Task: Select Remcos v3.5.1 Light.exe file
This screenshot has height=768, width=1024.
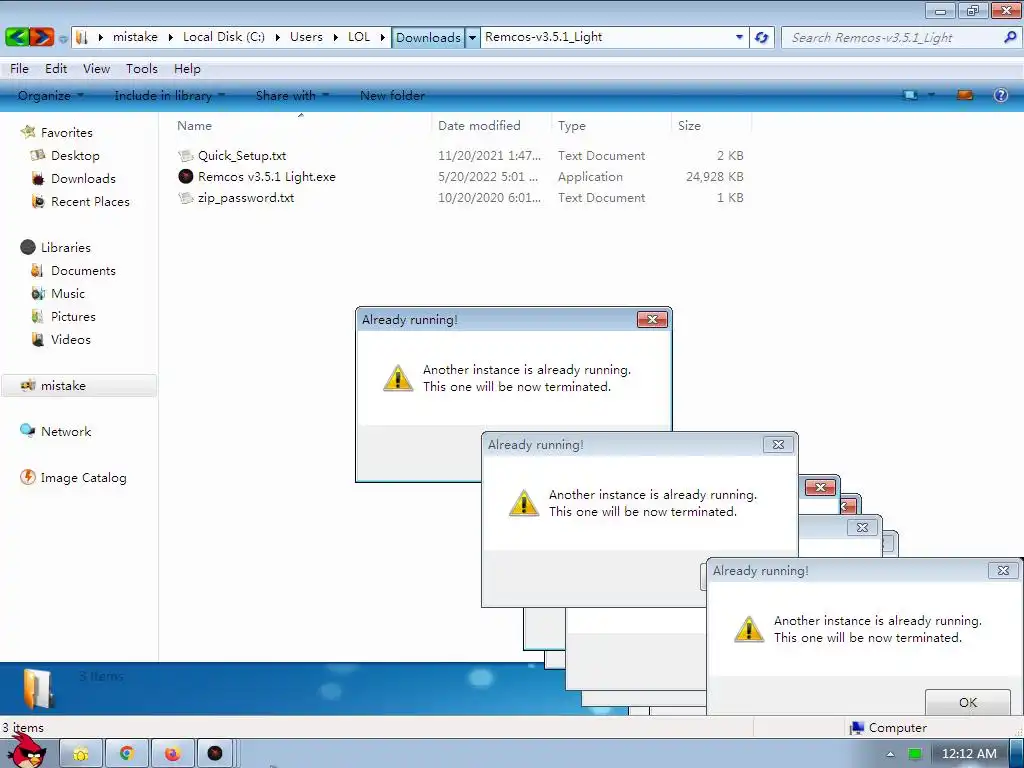Action: pos(266,176)
